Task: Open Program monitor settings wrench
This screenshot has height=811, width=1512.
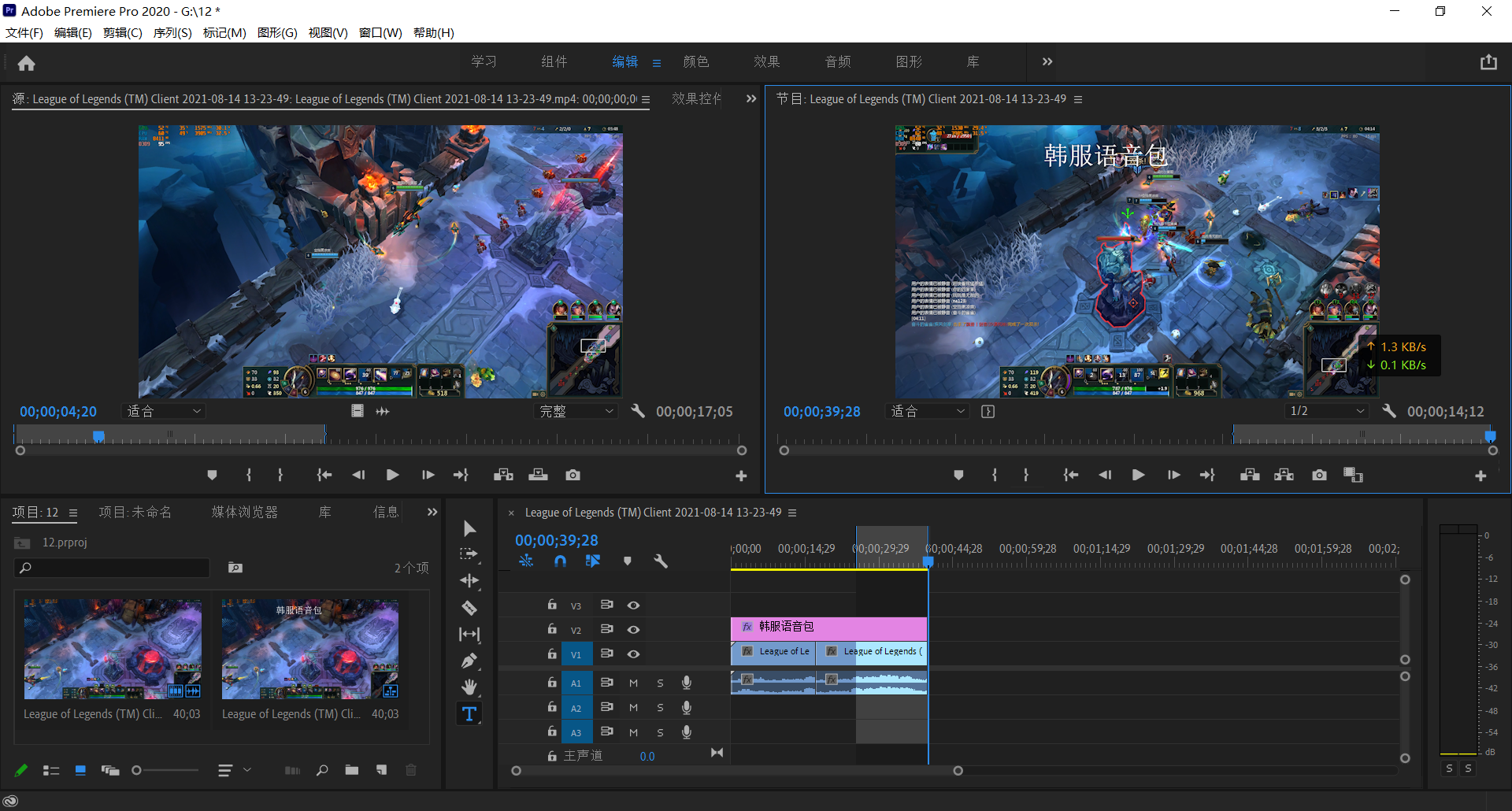Action: coord(1389,411)
